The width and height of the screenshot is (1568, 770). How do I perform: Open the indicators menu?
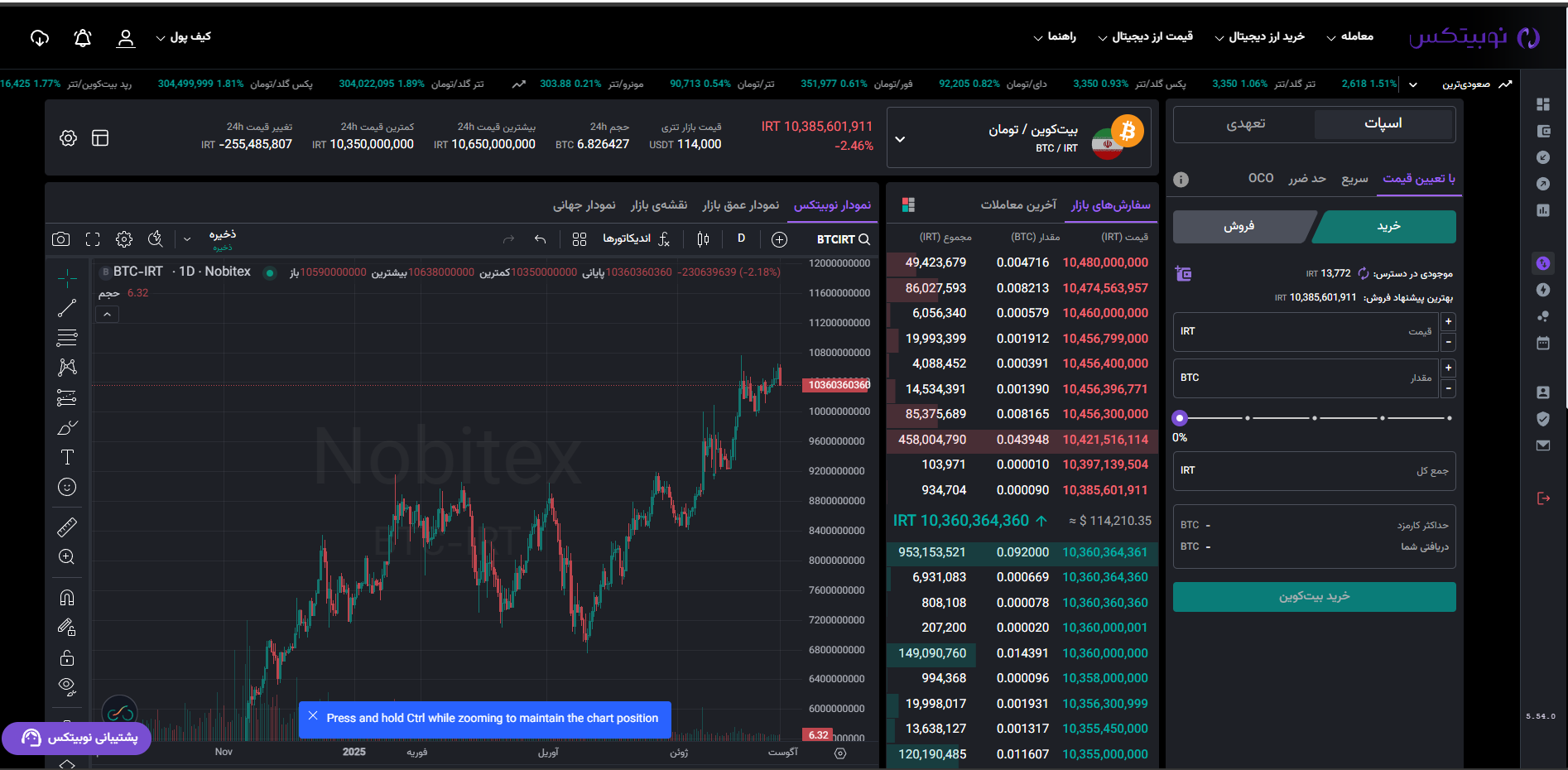point(636,239)
